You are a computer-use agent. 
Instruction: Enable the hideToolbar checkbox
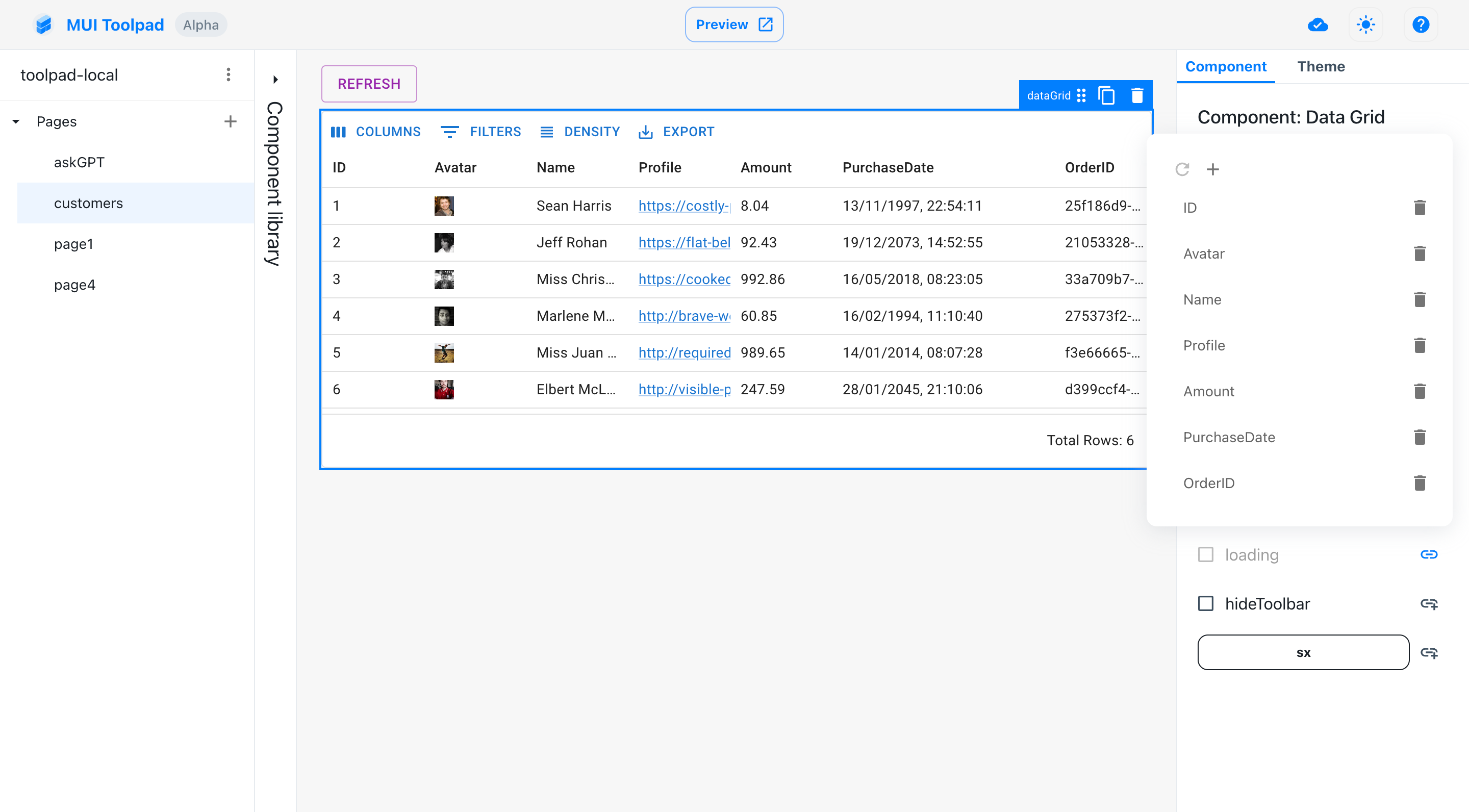point(1206,603)
